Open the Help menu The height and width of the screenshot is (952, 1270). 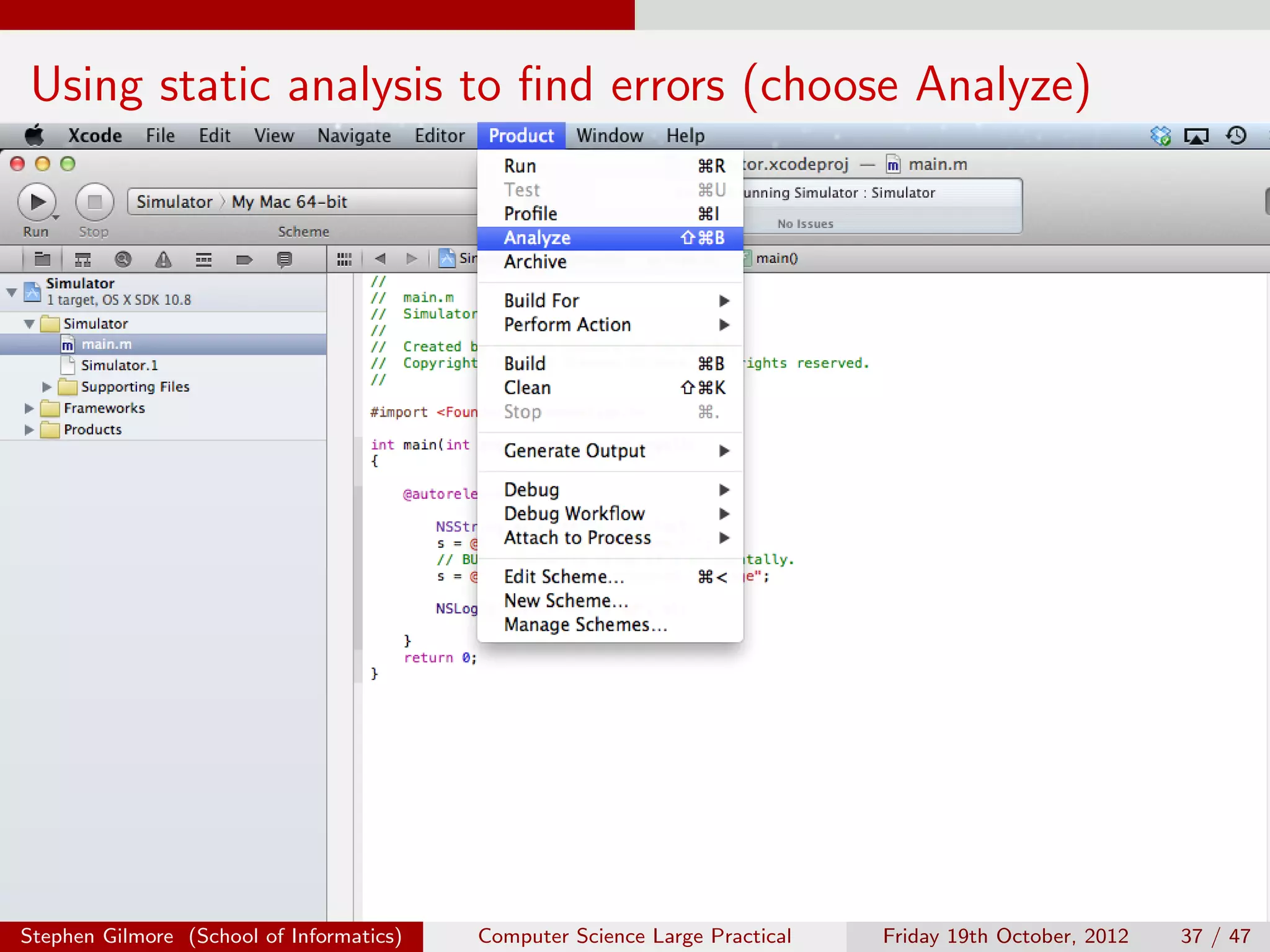coord(685,136)
